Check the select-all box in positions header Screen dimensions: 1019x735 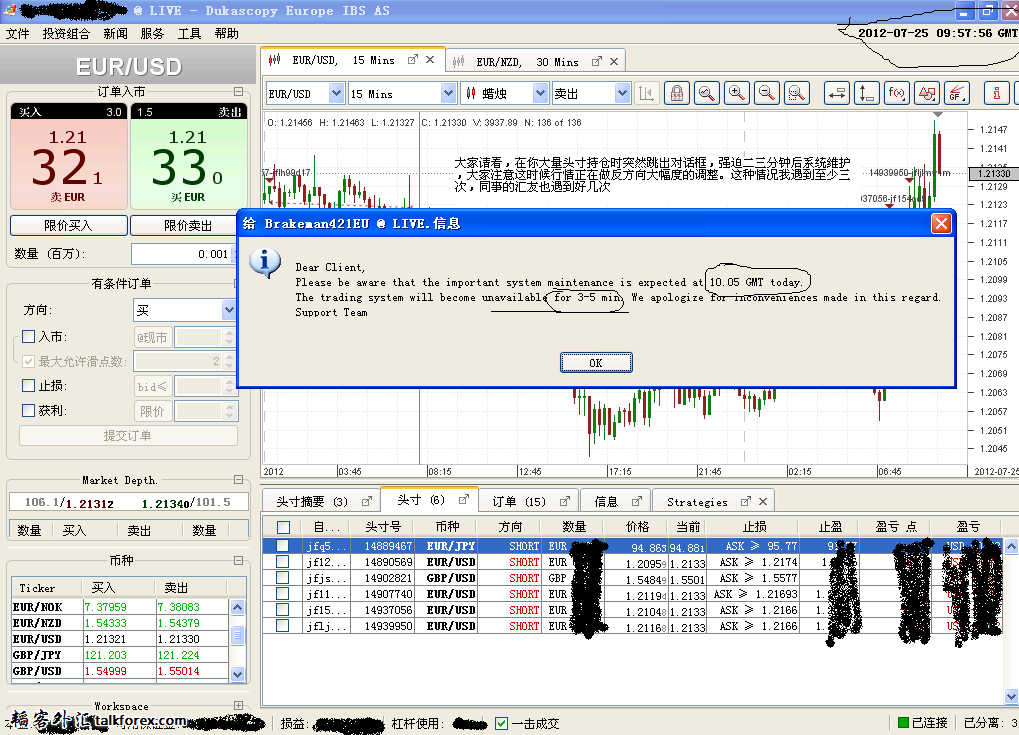tap(283, 527)
